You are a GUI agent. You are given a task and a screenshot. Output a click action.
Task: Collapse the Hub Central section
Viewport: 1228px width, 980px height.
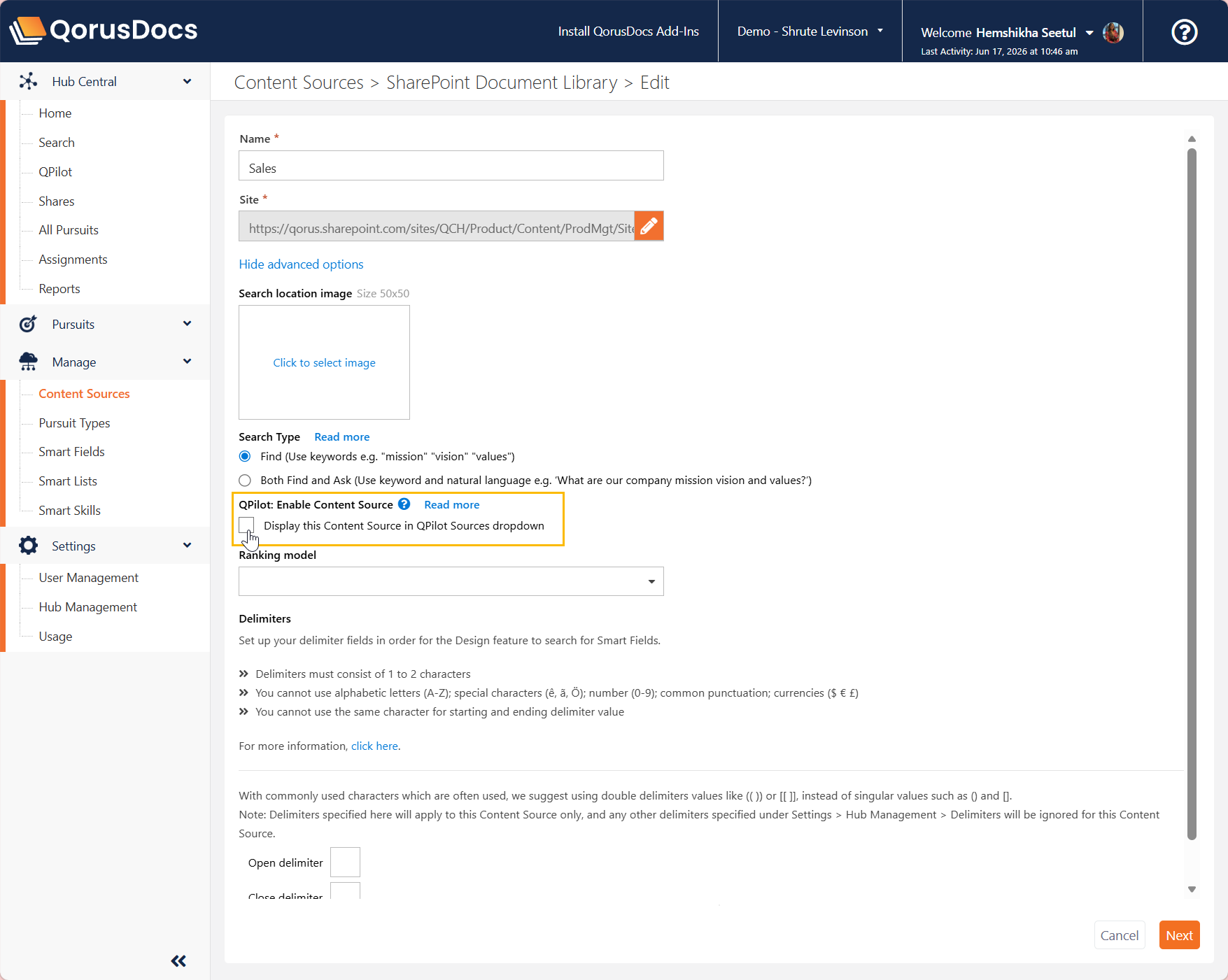click(187, 81)
